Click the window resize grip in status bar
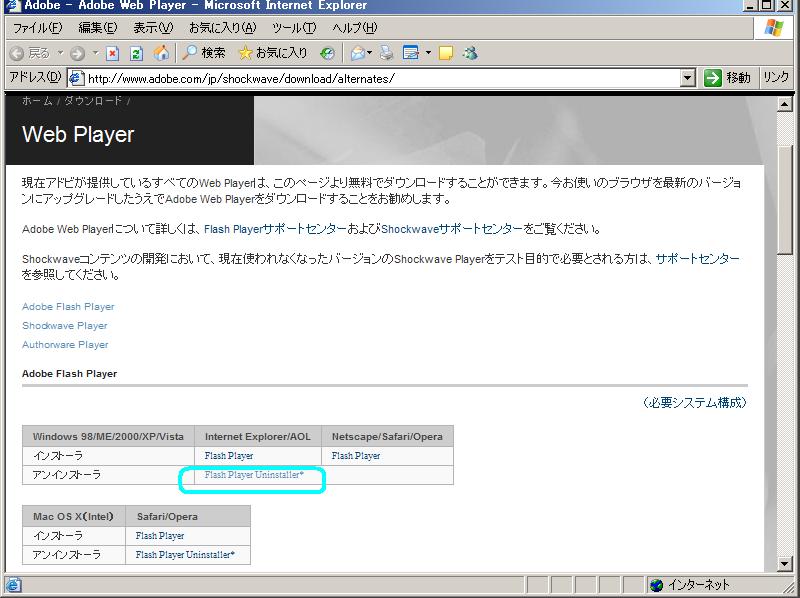The image size is (800, 598). point(790,586)
